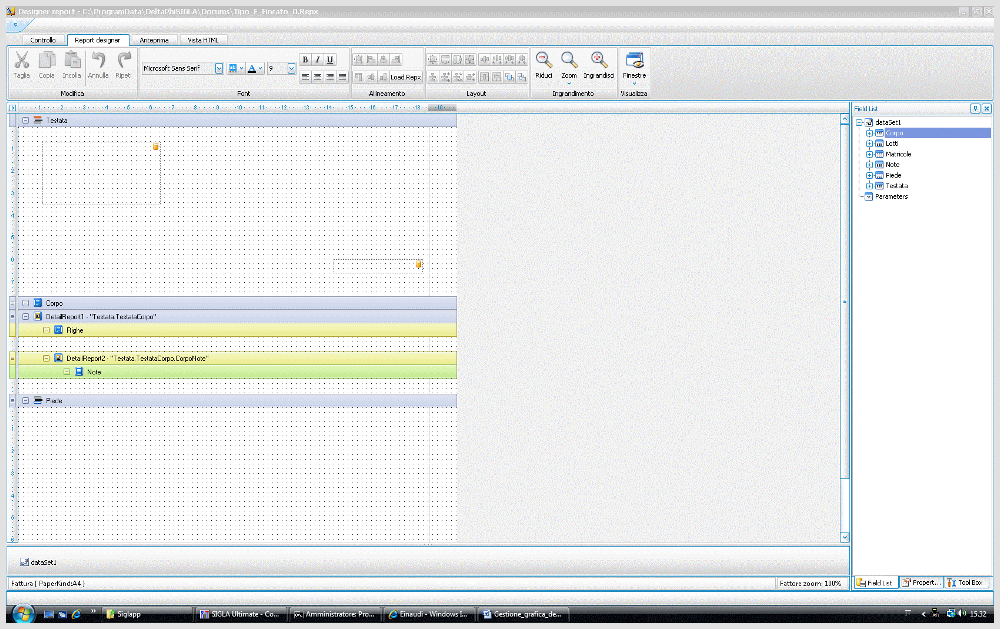Open the SIGLA Ultimate taskbar item

241,614
